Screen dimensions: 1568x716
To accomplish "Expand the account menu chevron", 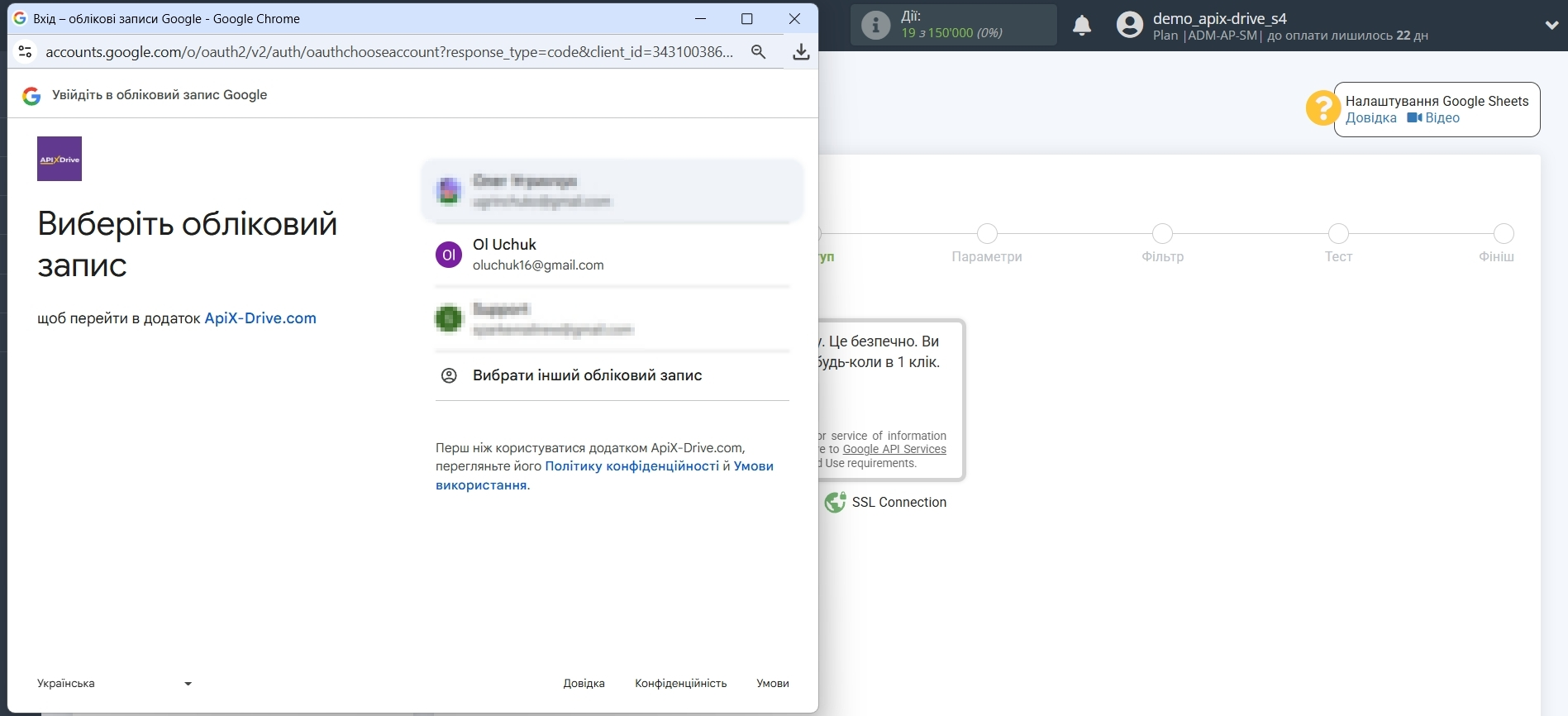I will coord(1551,26).
